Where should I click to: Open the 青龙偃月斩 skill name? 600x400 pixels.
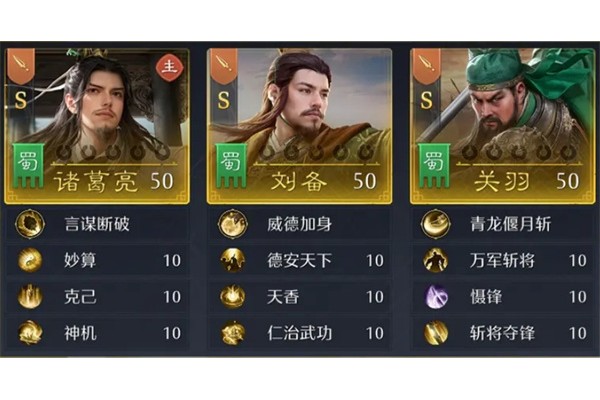point(510,224)
